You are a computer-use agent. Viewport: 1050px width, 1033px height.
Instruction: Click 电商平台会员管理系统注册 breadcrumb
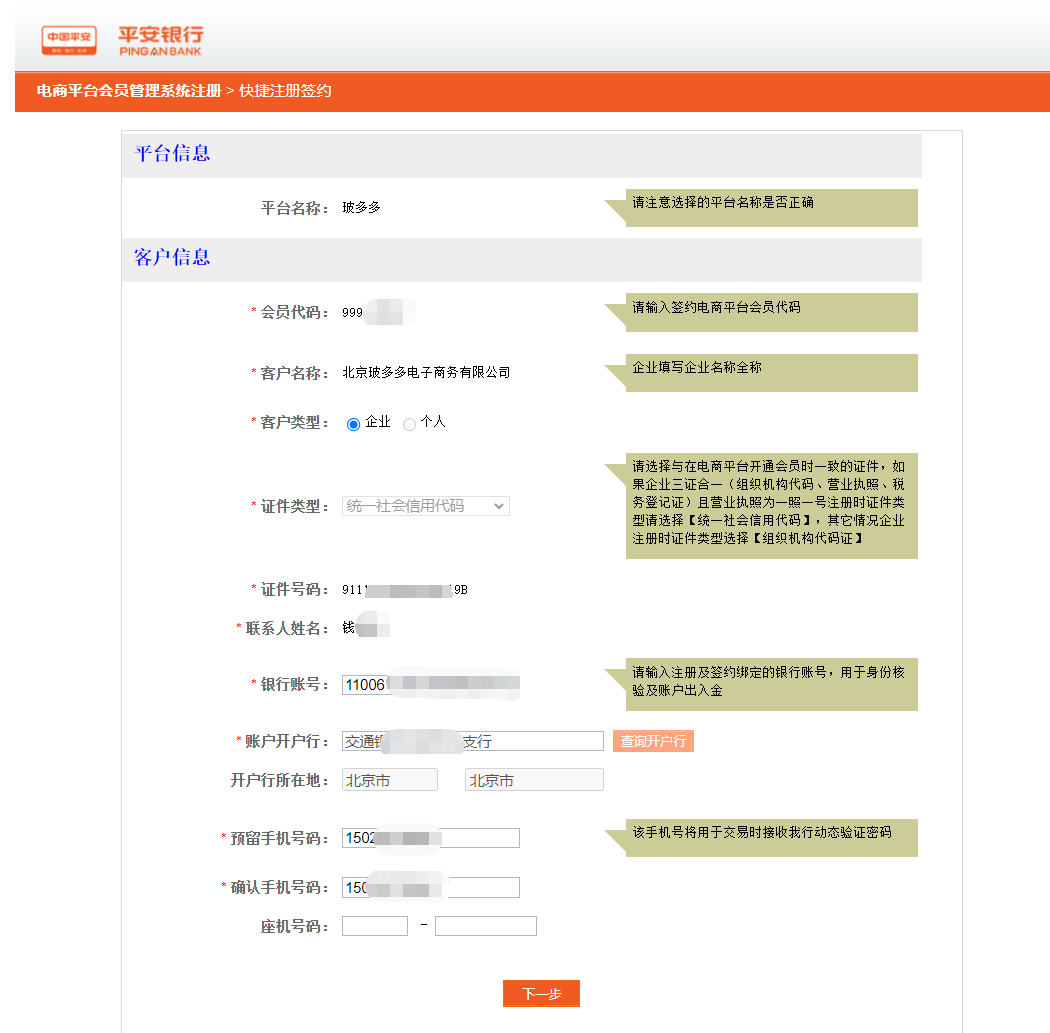click(x=129, y=91)
